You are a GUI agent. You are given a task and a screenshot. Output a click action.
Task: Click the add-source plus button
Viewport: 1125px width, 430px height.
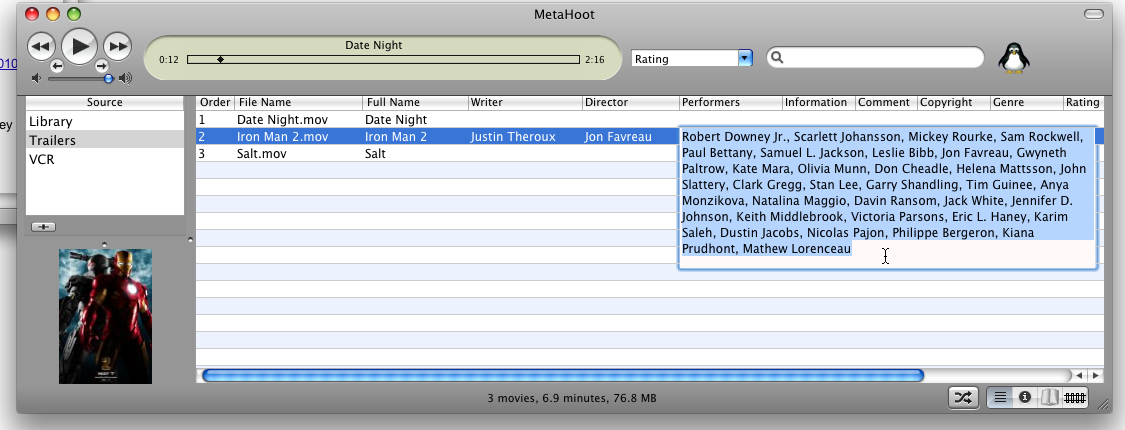[x=44, y=227]
